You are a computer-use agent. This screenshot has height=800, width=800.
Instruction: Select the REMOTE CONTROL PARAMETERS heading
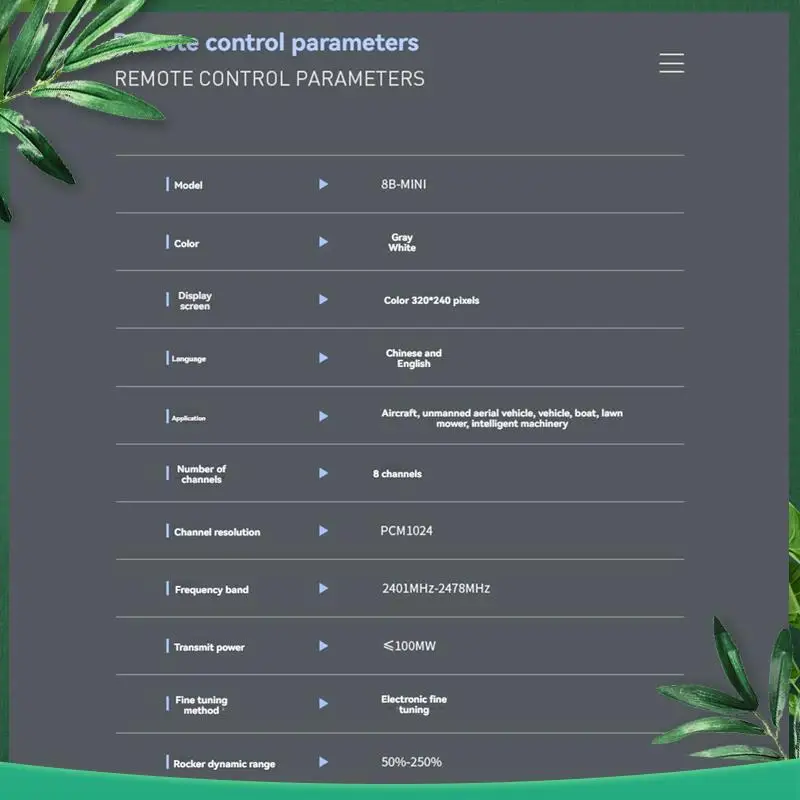pos(269,79)
